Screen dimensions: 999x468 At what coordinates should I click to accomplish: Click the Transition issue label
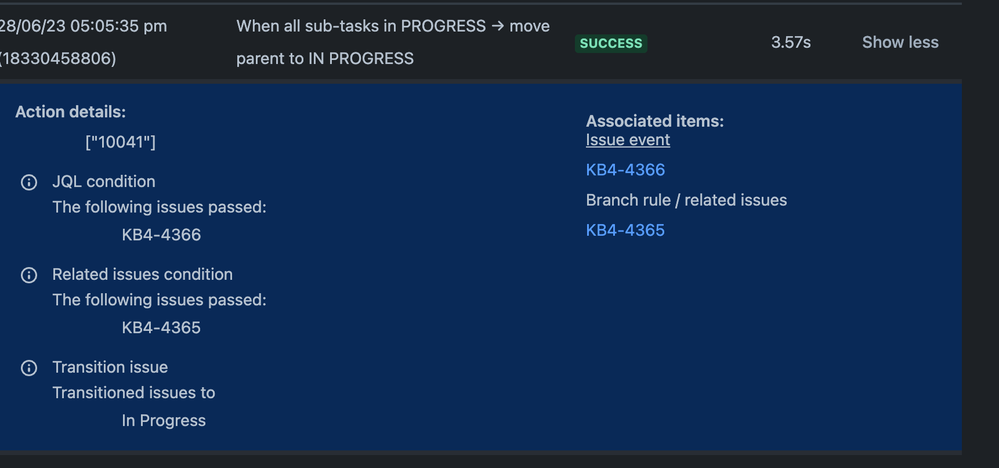[x=110, y=367]
